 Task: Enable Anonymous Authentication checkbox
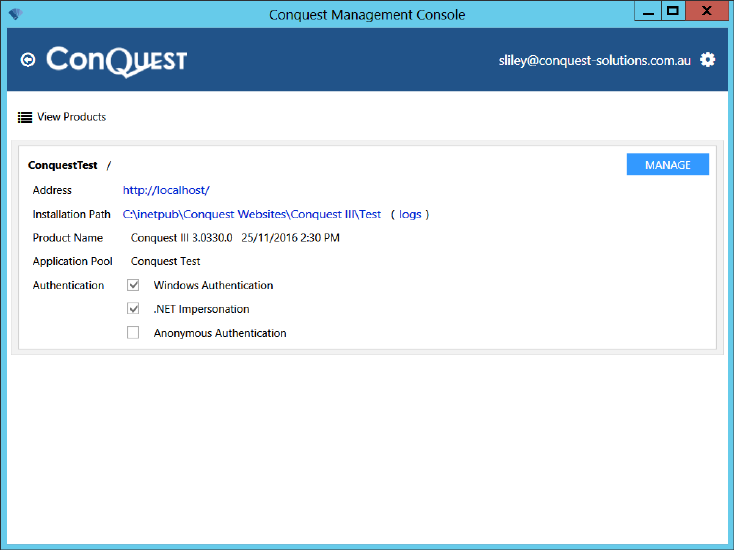[x=133, y=332]
